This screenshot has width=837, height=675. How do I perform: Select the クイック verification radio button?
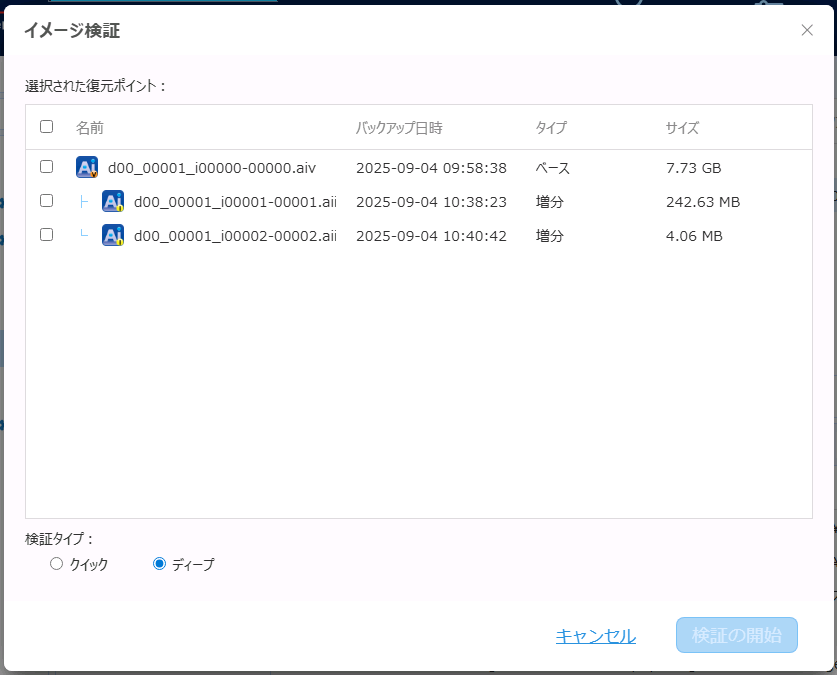pyautogui.click(x=56, y=564)
